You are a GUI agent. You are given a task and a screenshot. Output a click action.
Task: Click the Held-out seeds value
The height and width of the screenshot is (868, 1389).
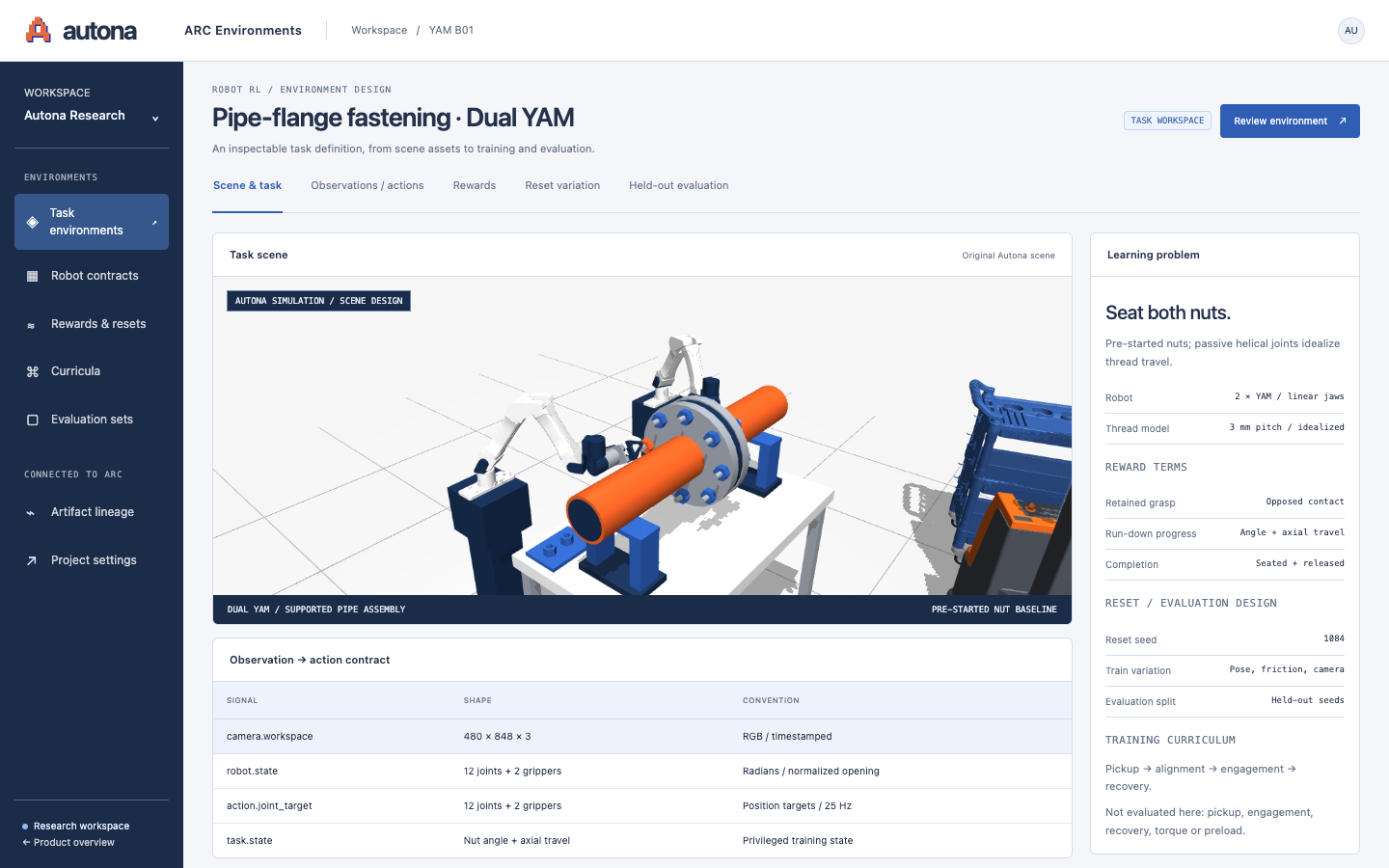point(1308,700)
